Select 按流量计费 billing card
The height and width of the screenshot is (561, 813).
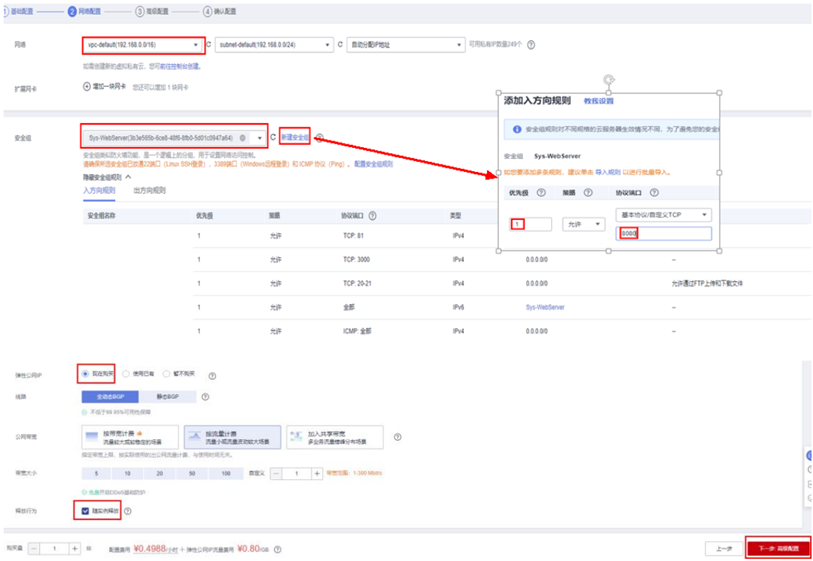(232, 437)
